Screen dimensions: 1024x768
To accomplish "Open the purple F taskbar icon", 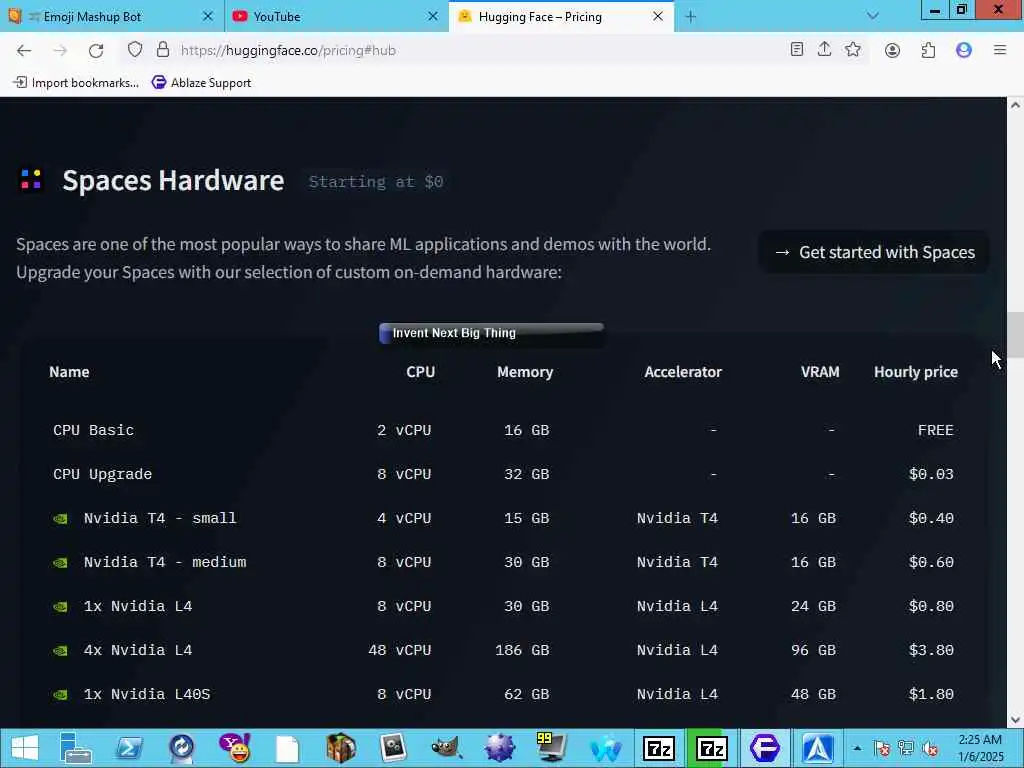I will click(764, 748).
